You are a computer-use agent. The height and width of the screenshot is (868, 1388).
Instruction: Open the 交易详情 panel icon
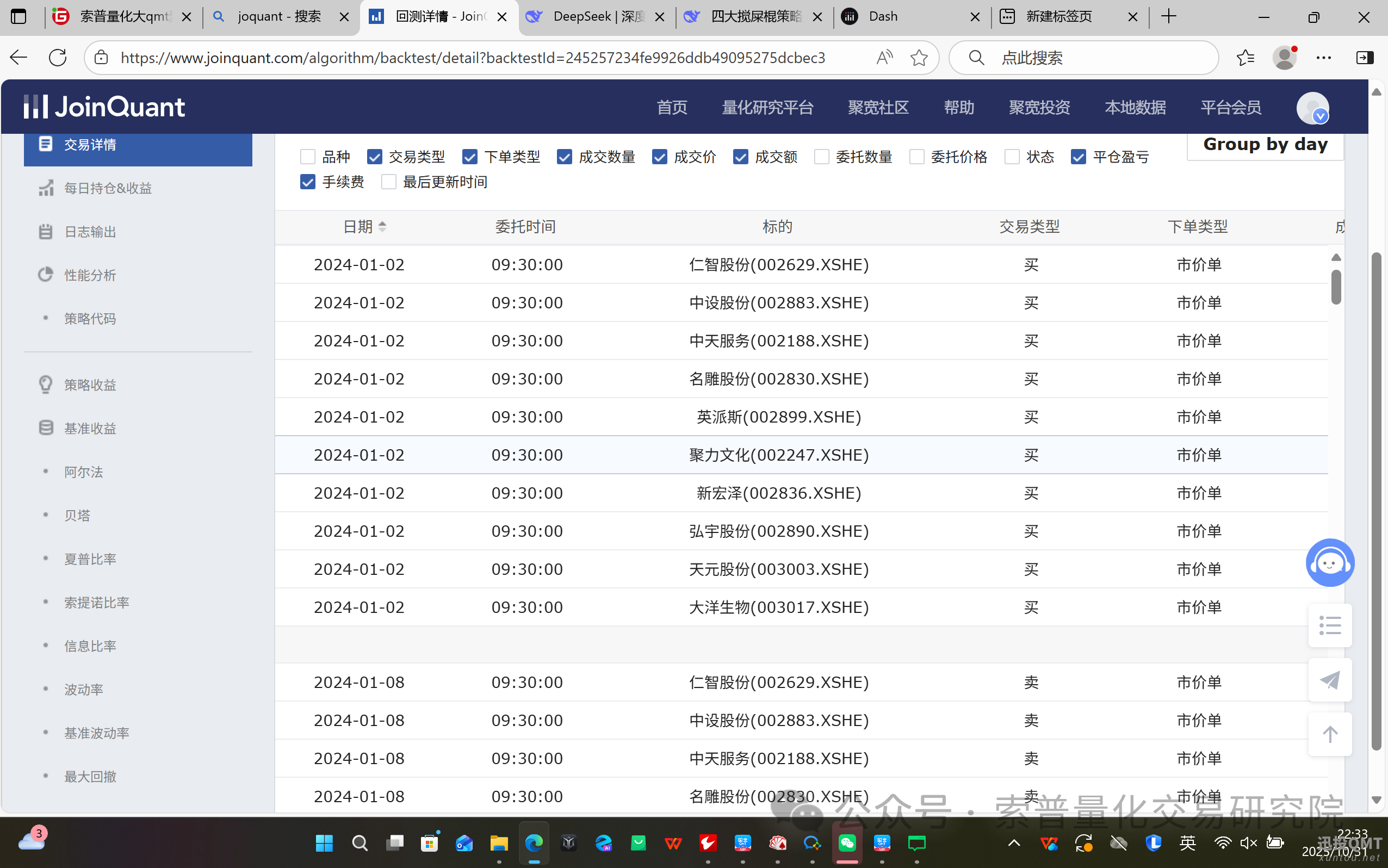click(46, 144)
